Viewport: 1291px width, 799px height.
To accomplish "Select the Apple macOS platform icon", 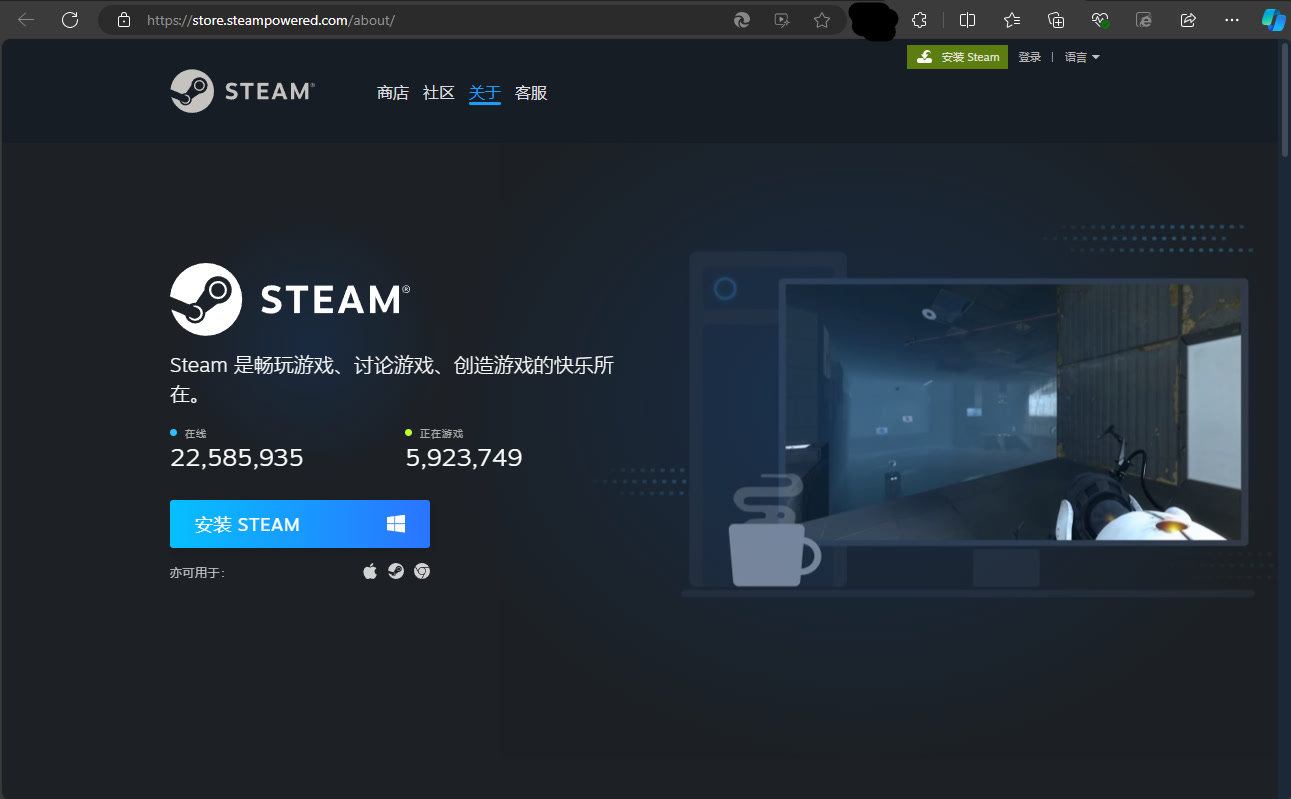I will 370,570.
